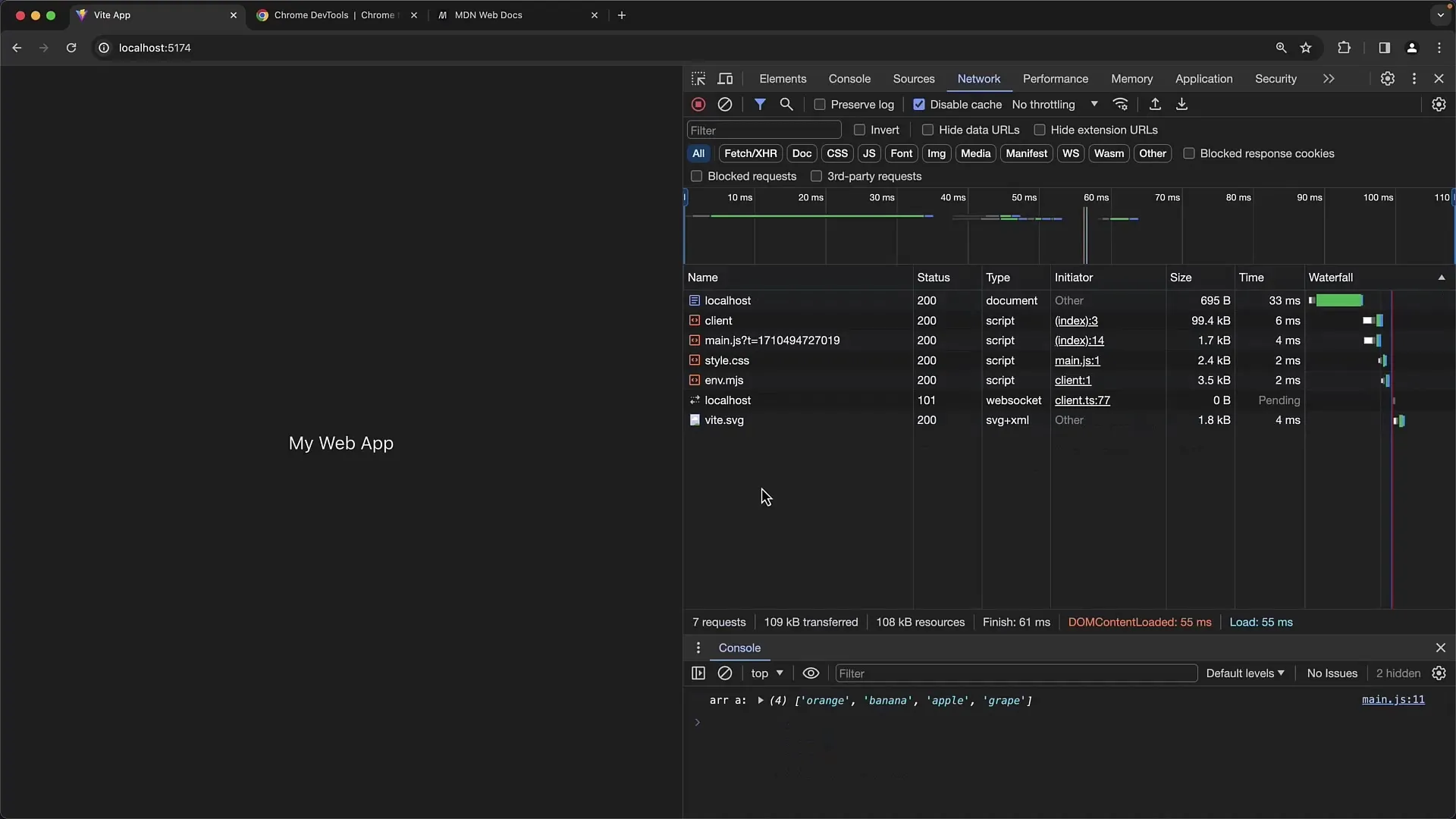Click the network overview timeline chart

coord(1069,226)
